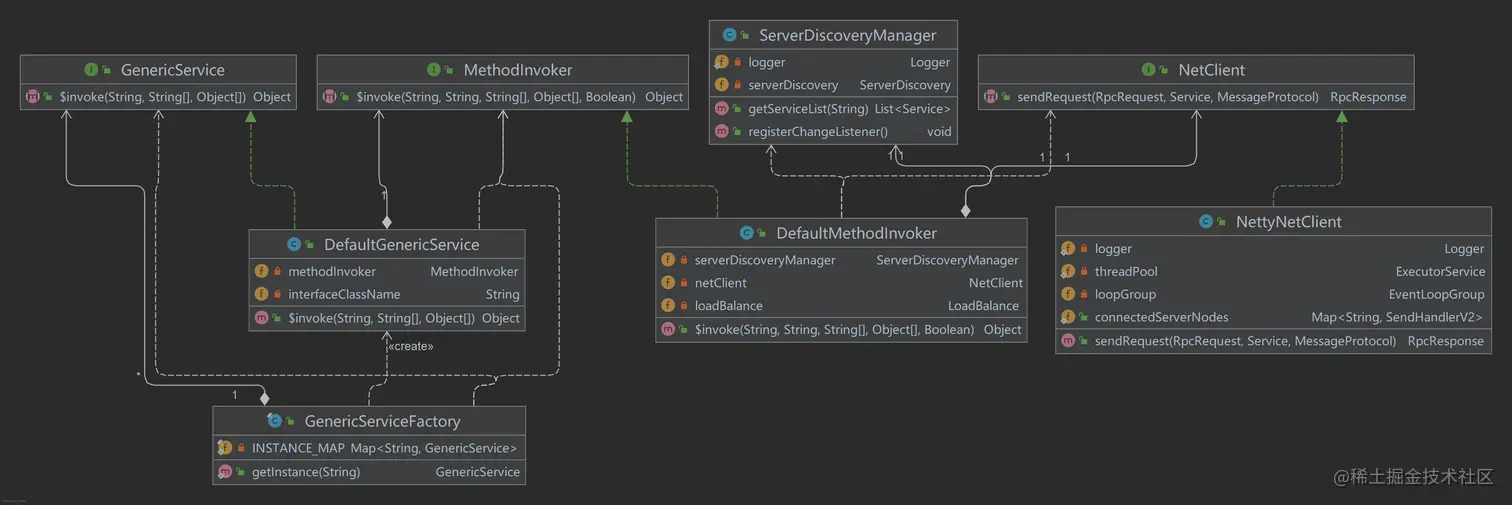Screen dimensions: 1512x505
Task: Click INSTANCE_MAP field name
Action: coord(298,448)
